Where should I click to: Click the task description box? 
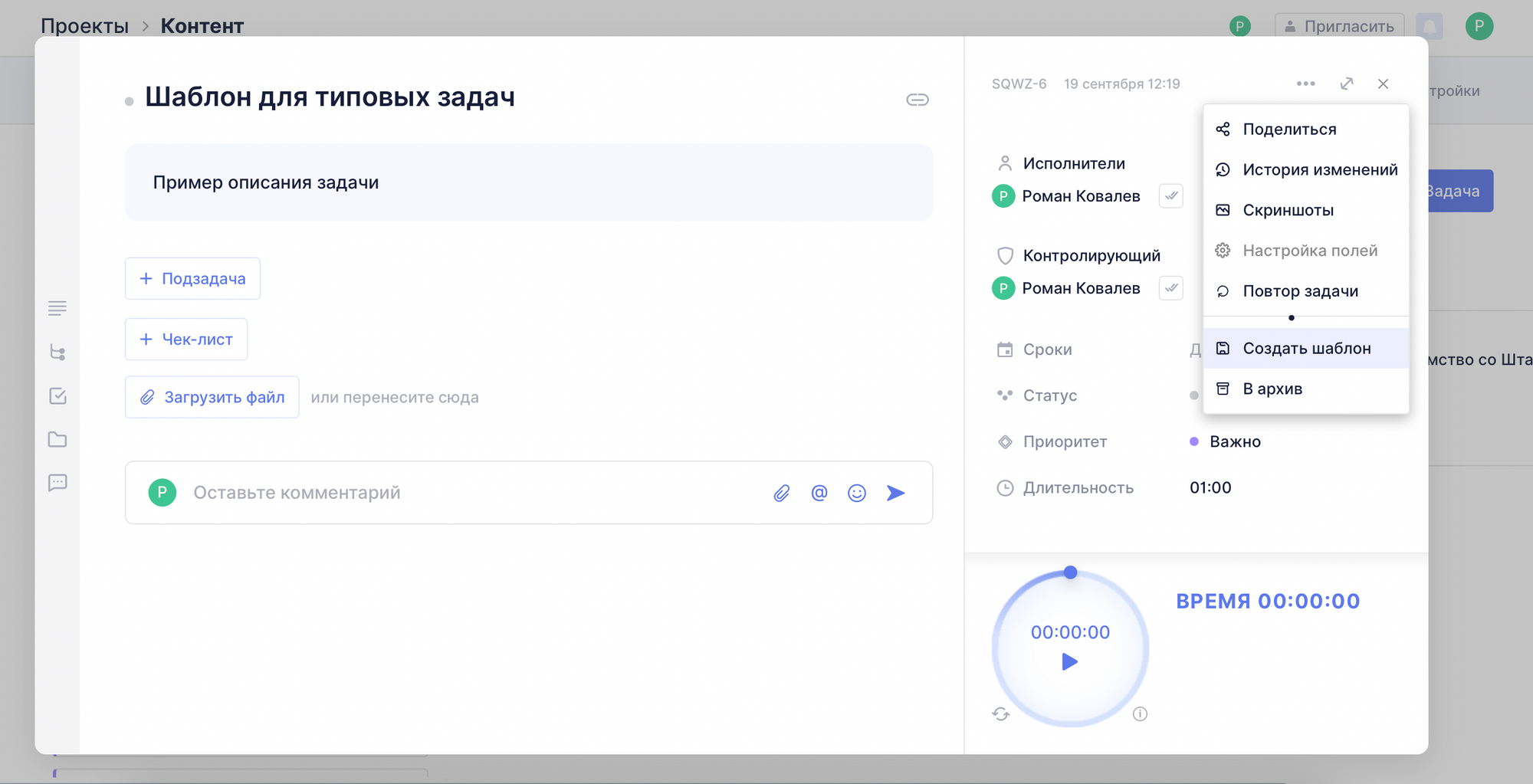point(529,182)
